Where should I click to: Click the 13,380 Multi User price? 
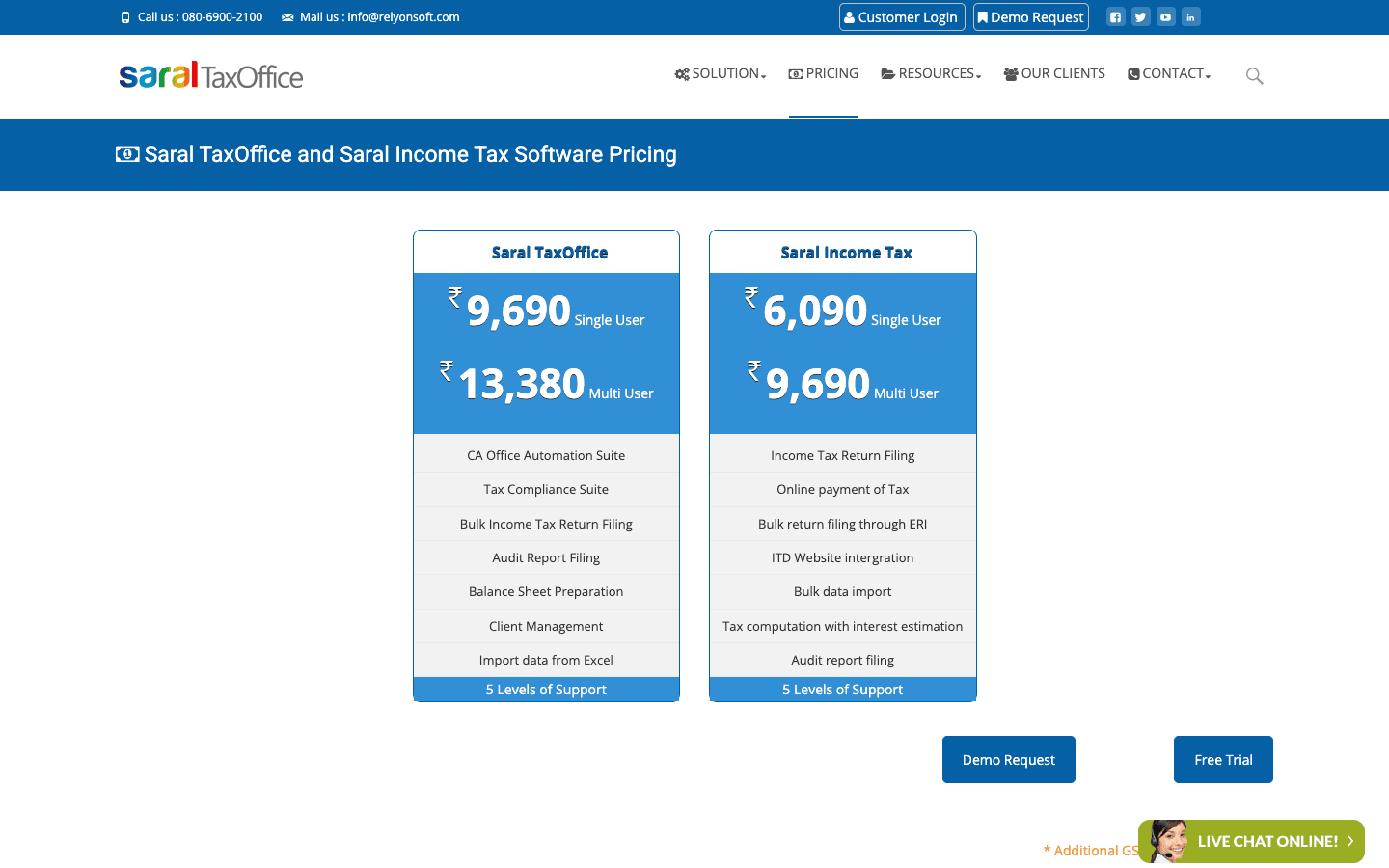546,384
